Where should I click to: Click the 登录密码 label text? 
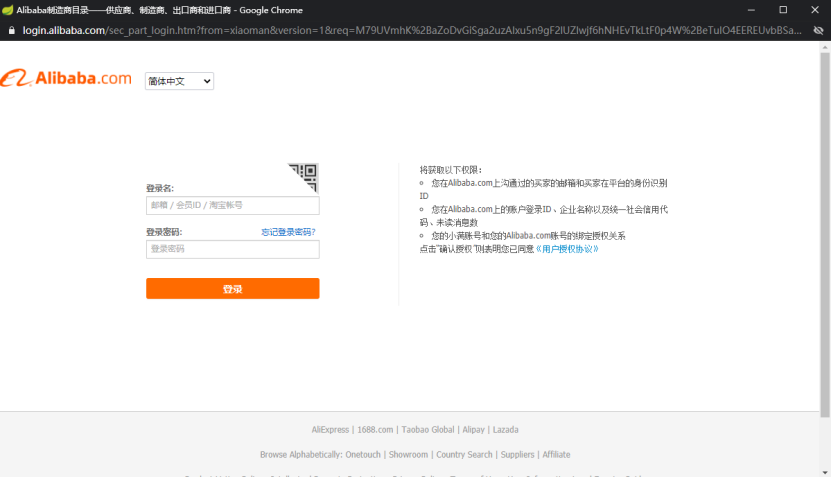[x=164, y=232]
